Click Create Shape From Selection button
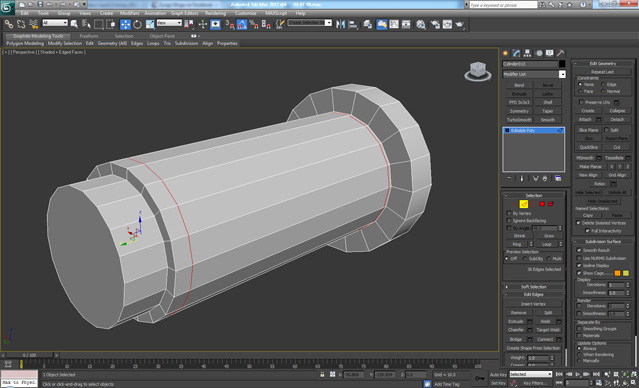This screenshot has width=639, height=388. [533, 348]
